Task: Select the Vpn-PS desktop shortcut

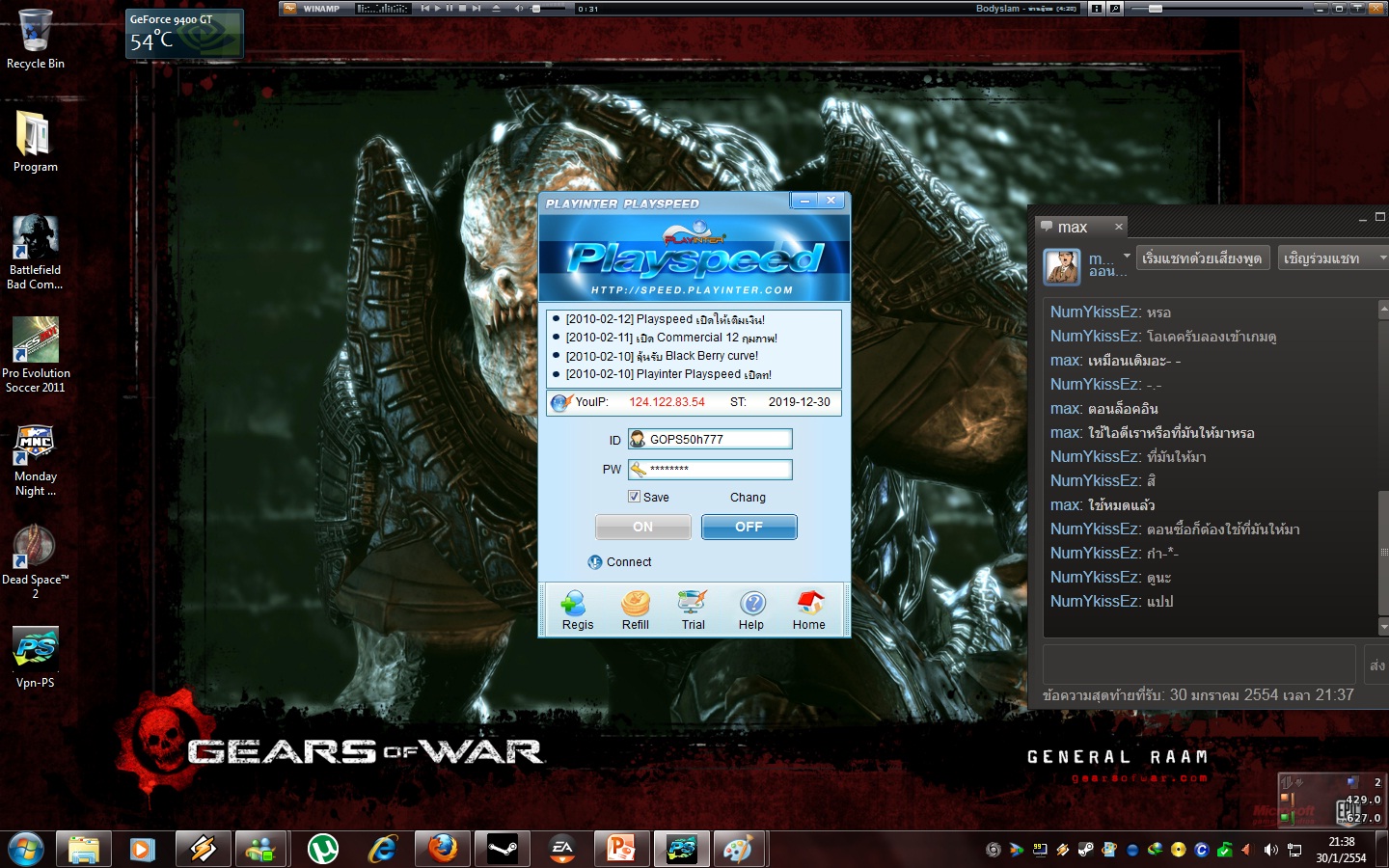Action: tap(36, 658)
